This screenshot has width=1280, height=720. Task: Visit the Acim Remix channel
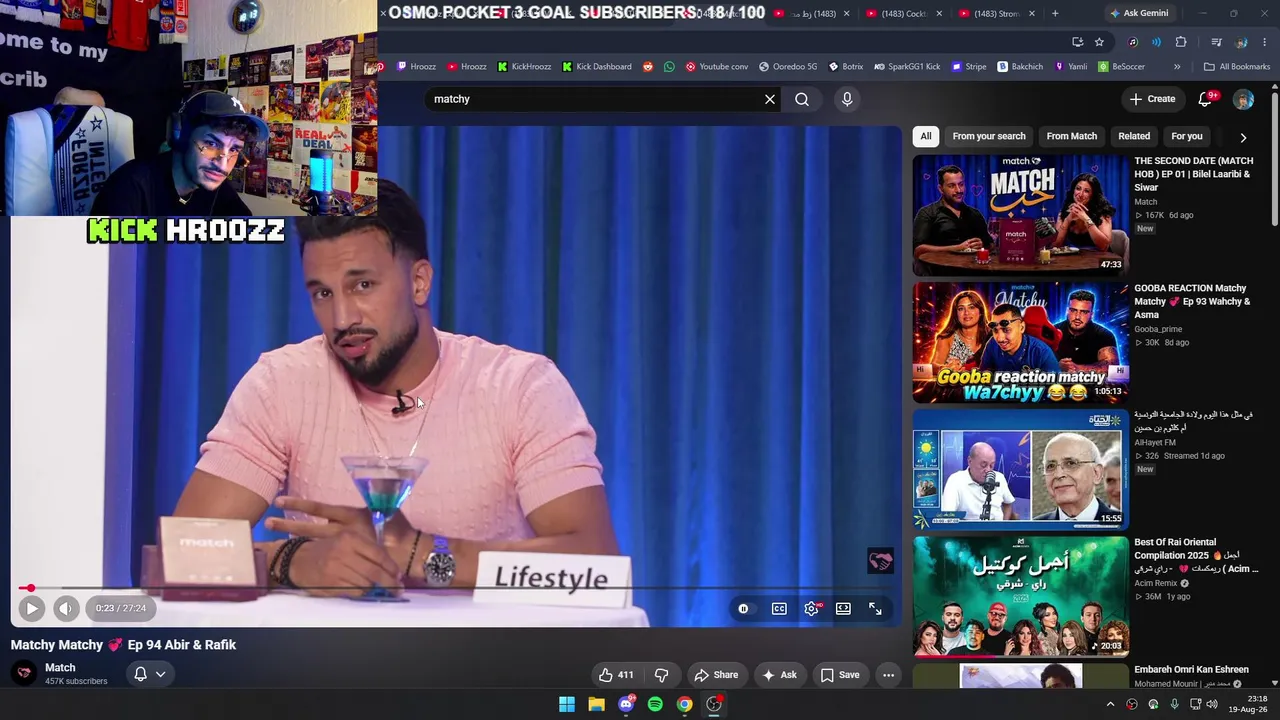[x=1156, y=583]
